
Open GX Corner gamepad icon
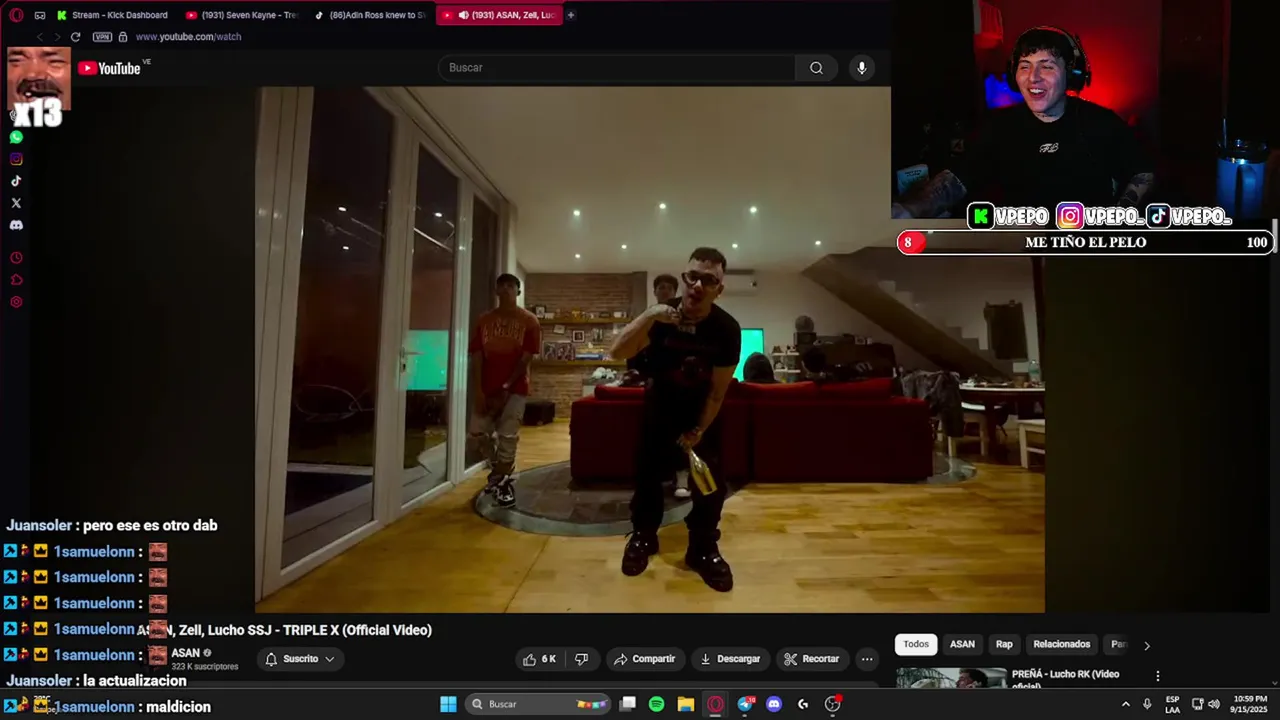(40, 15)
